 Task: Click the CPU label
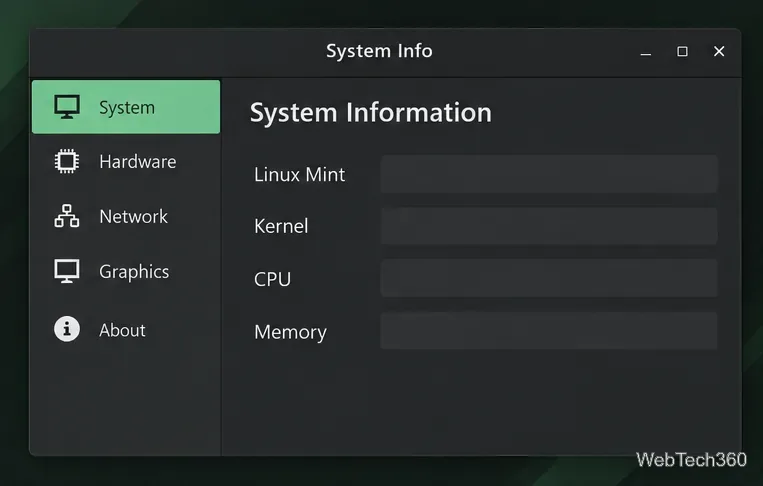tap(272, 279)
